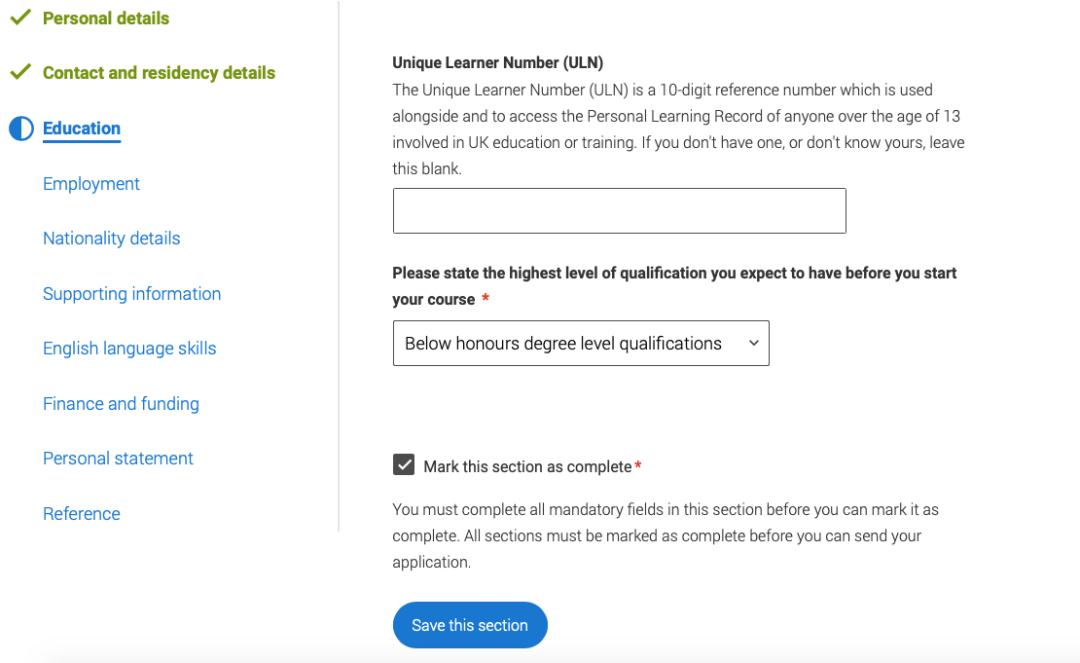This screenshot has width=1080, height=663.
Task: Click the Contact and residency checkmark icon
Action: [20, 73]
